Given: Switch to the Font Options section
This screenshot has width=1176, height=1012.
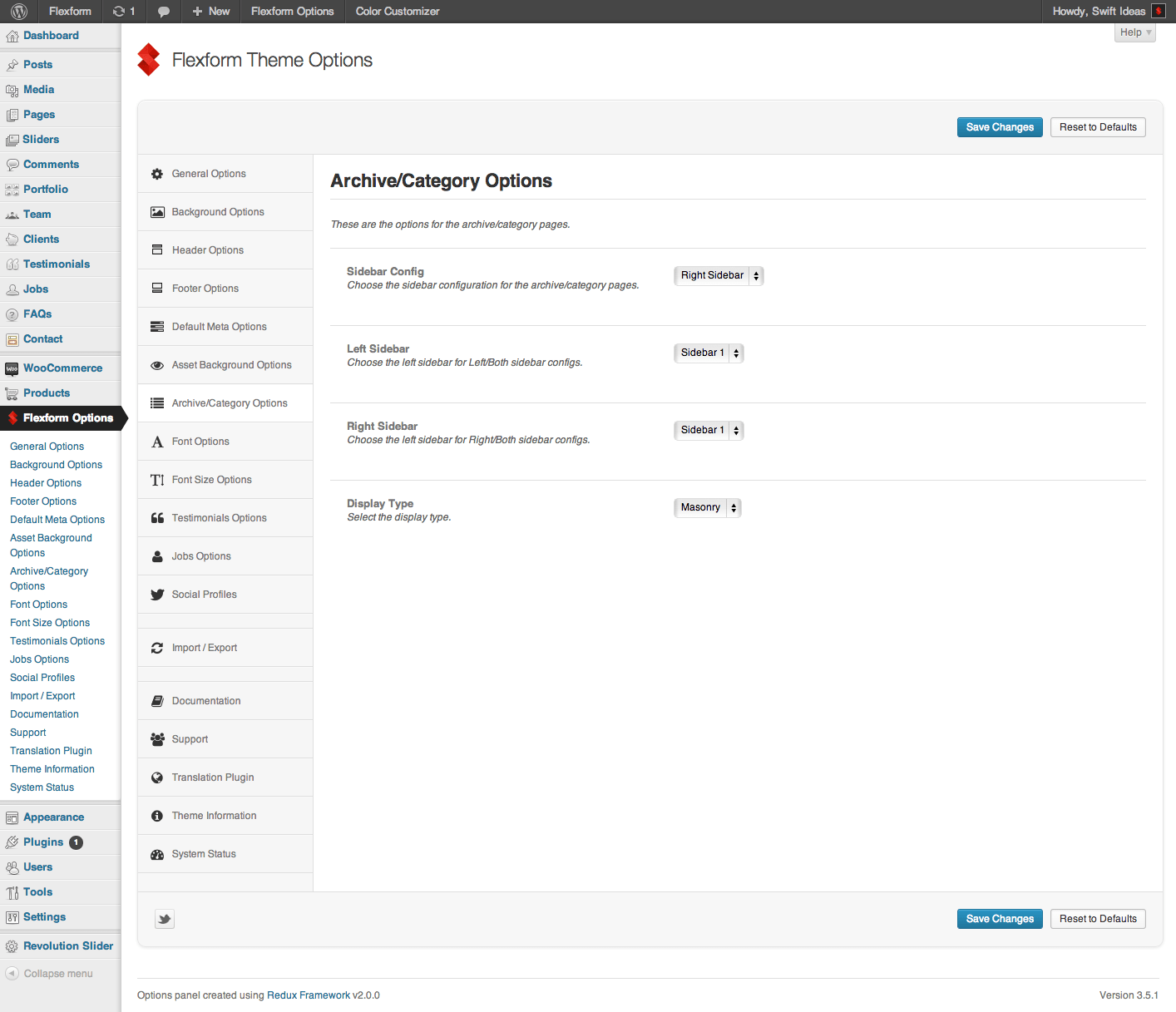Looking at the screenshot, I should (200, 442).
